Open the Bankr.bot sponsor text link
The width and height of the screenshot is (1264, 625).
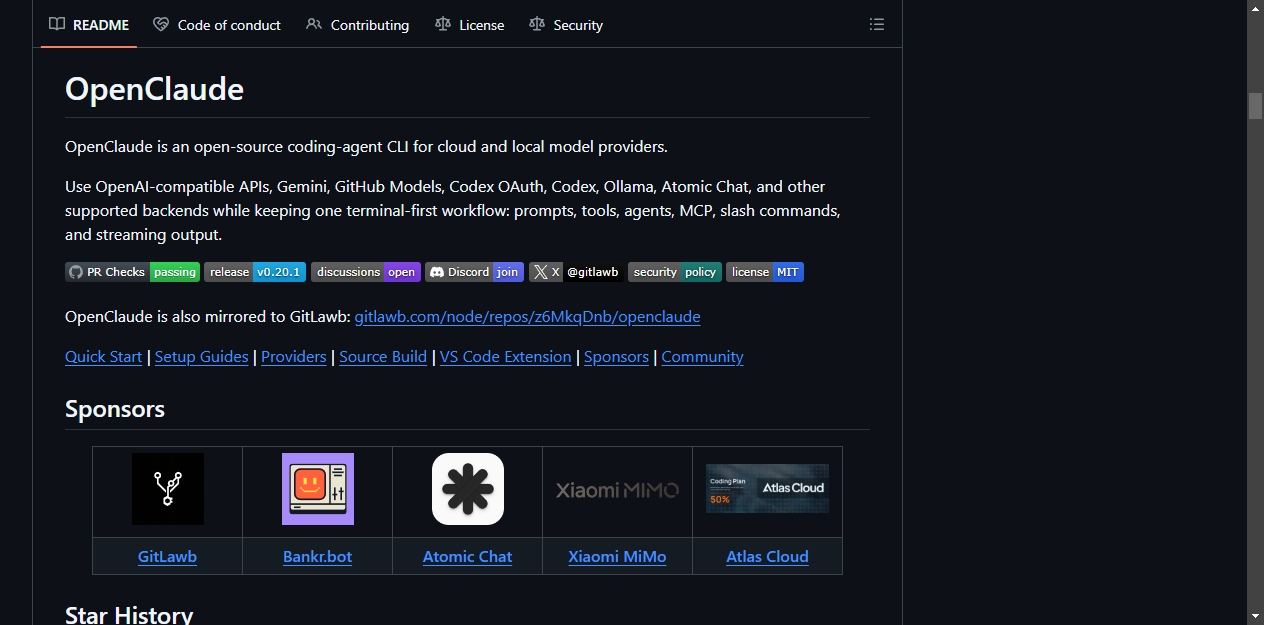[x=318, y=557]
